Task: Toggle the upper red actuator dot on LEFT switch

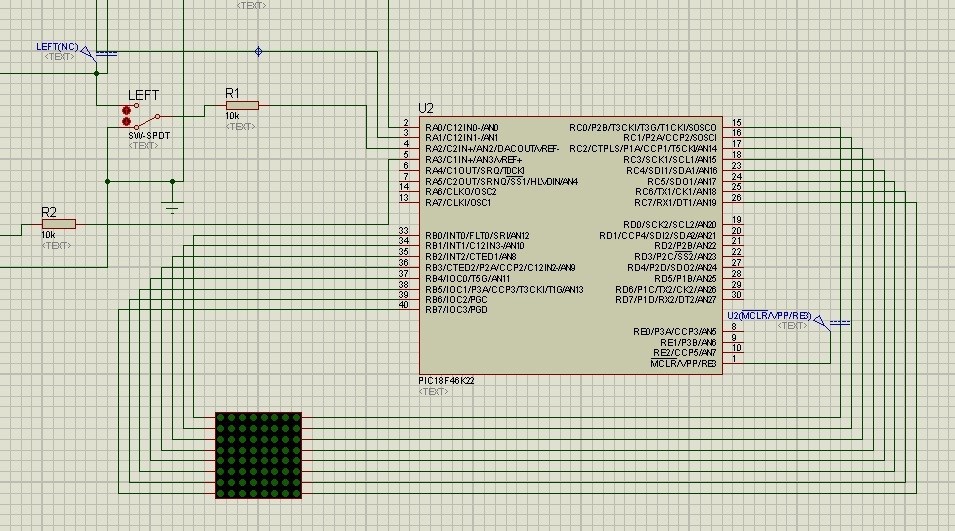Action: [127, 110]
